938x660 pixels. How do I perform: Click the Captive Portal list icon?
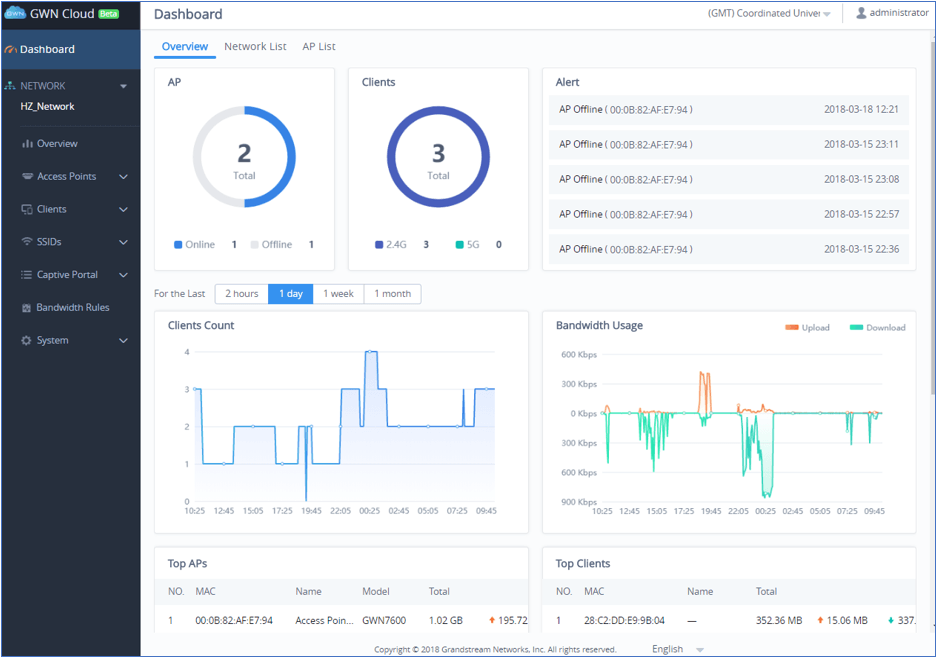click(x=27, y=275)
